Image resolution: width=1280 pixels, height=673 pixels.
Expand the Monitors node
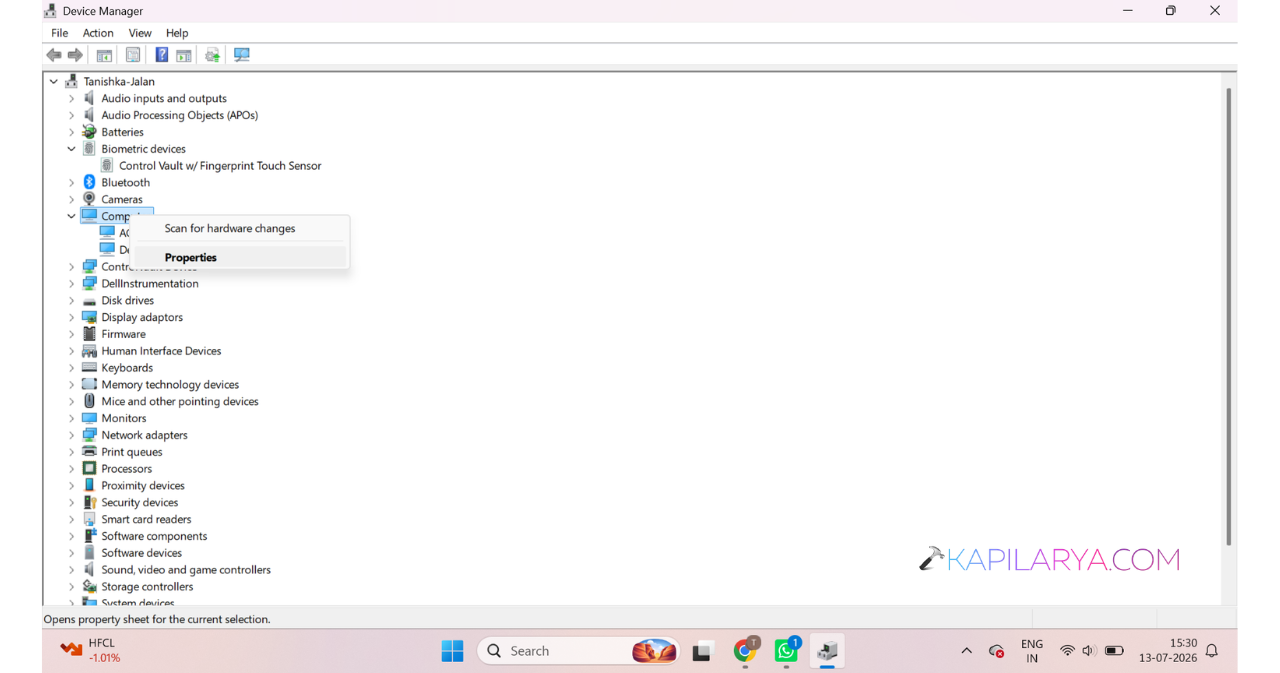tap(71, 418)
